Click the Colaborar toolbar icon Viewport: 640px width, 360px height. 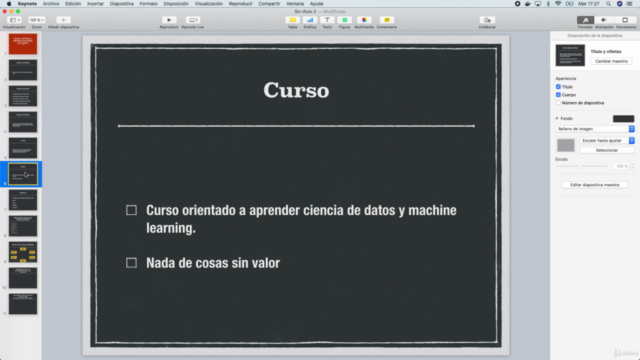tap(487, 20)
